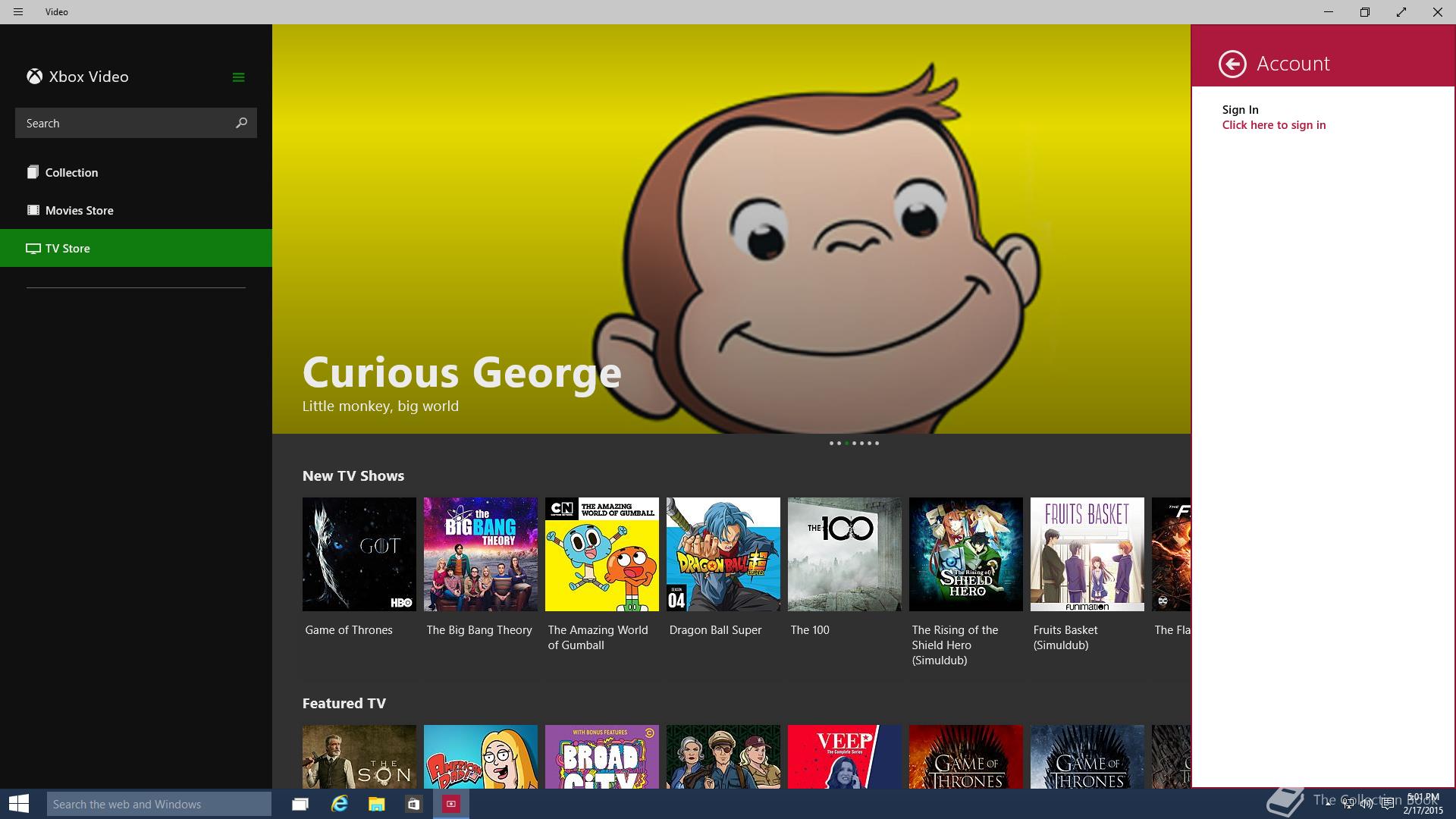Open the Collection section
The image size is (1456, 819).
click(x=136, y=172)
